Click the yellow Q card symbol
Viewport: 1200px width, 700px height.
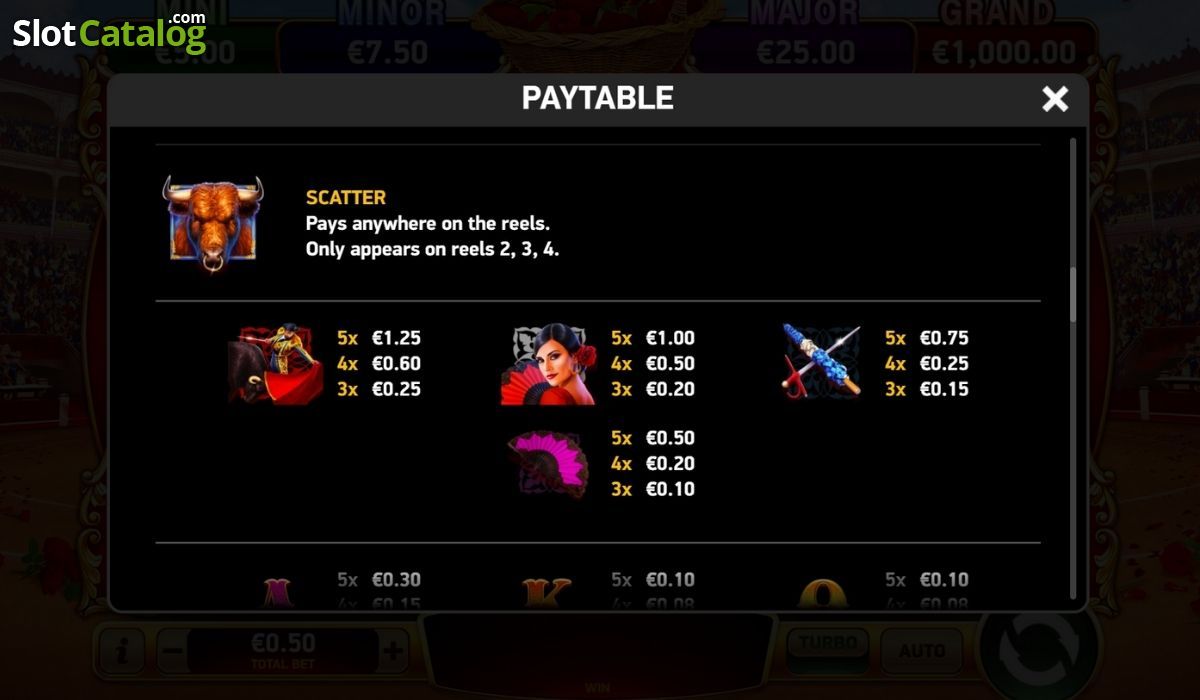tap(822, 593)
